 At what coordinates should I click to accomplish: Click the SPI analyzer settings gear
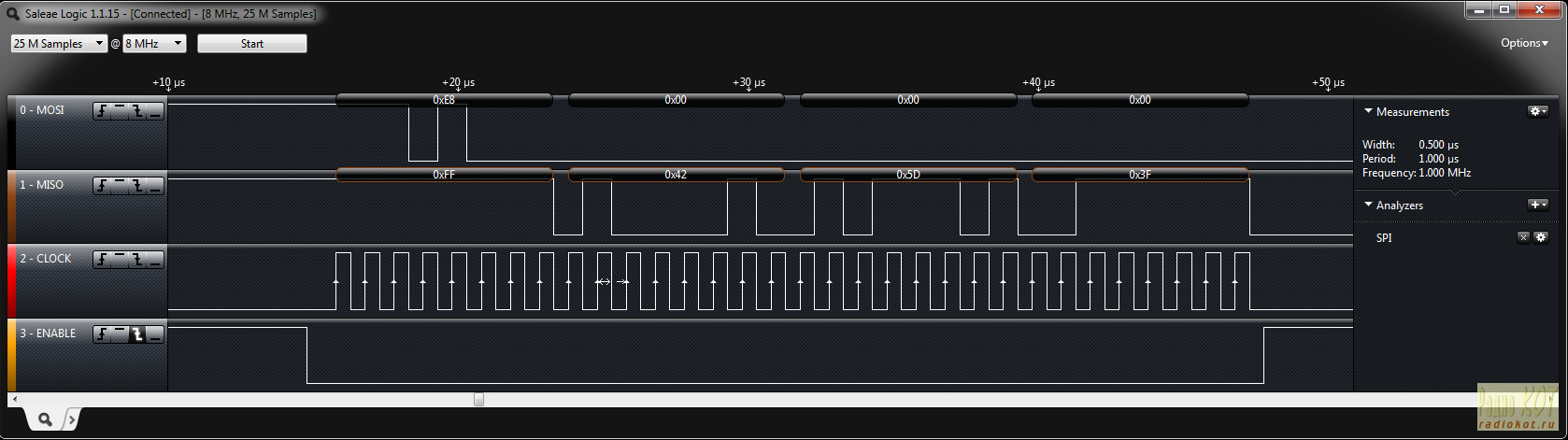pos(1541,238)
